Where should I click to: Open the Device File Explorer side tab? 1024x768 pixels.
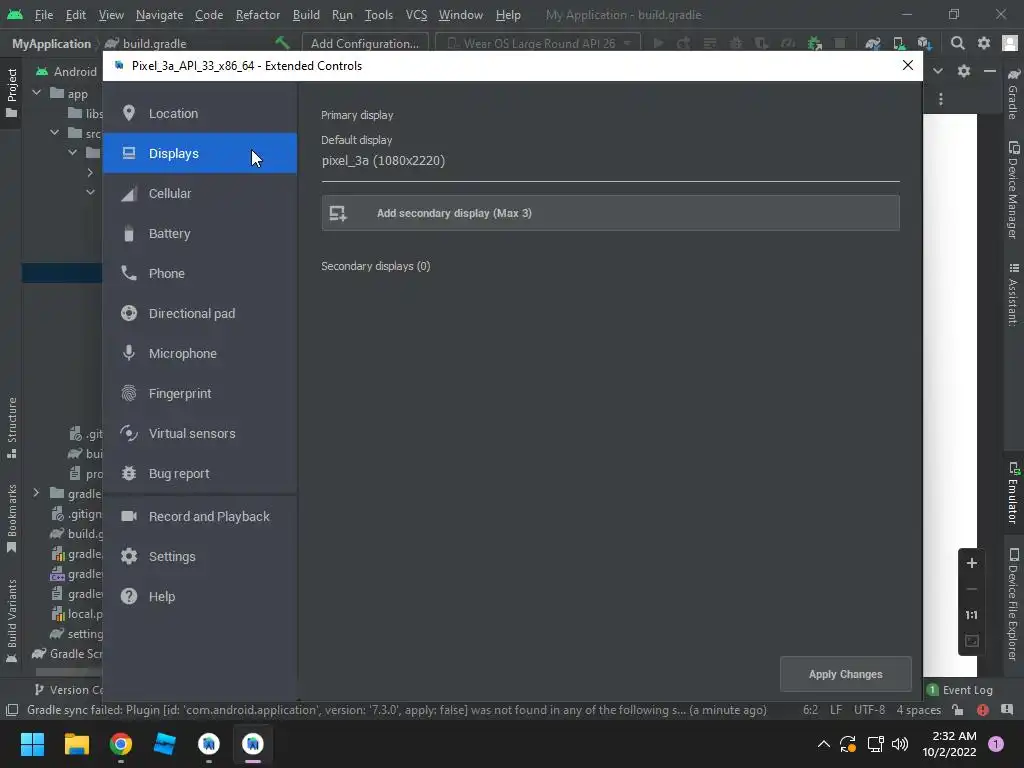[x=1013, y=605]
